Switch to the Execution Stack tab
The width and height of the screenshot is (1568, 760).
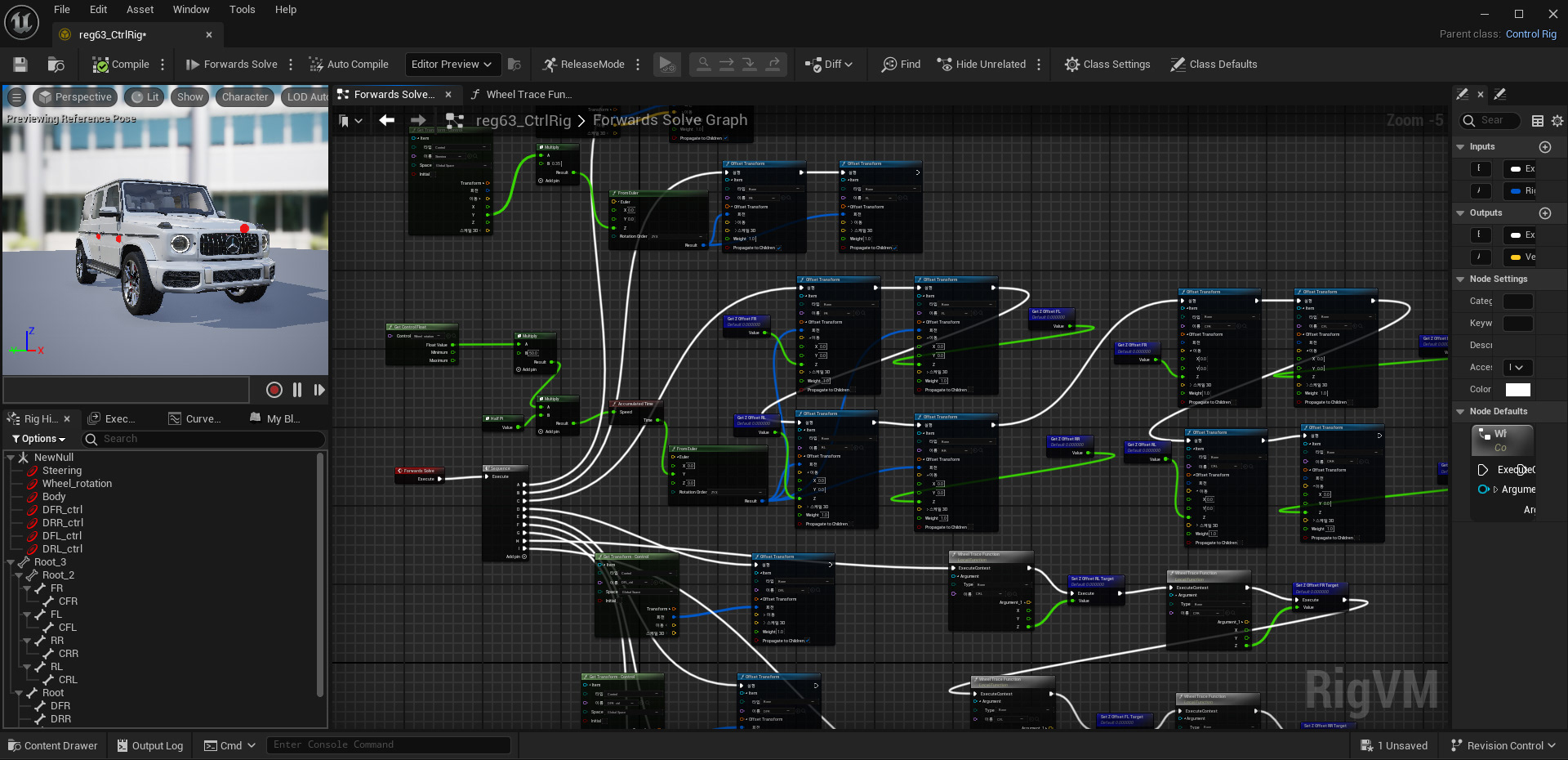point(112,418)
